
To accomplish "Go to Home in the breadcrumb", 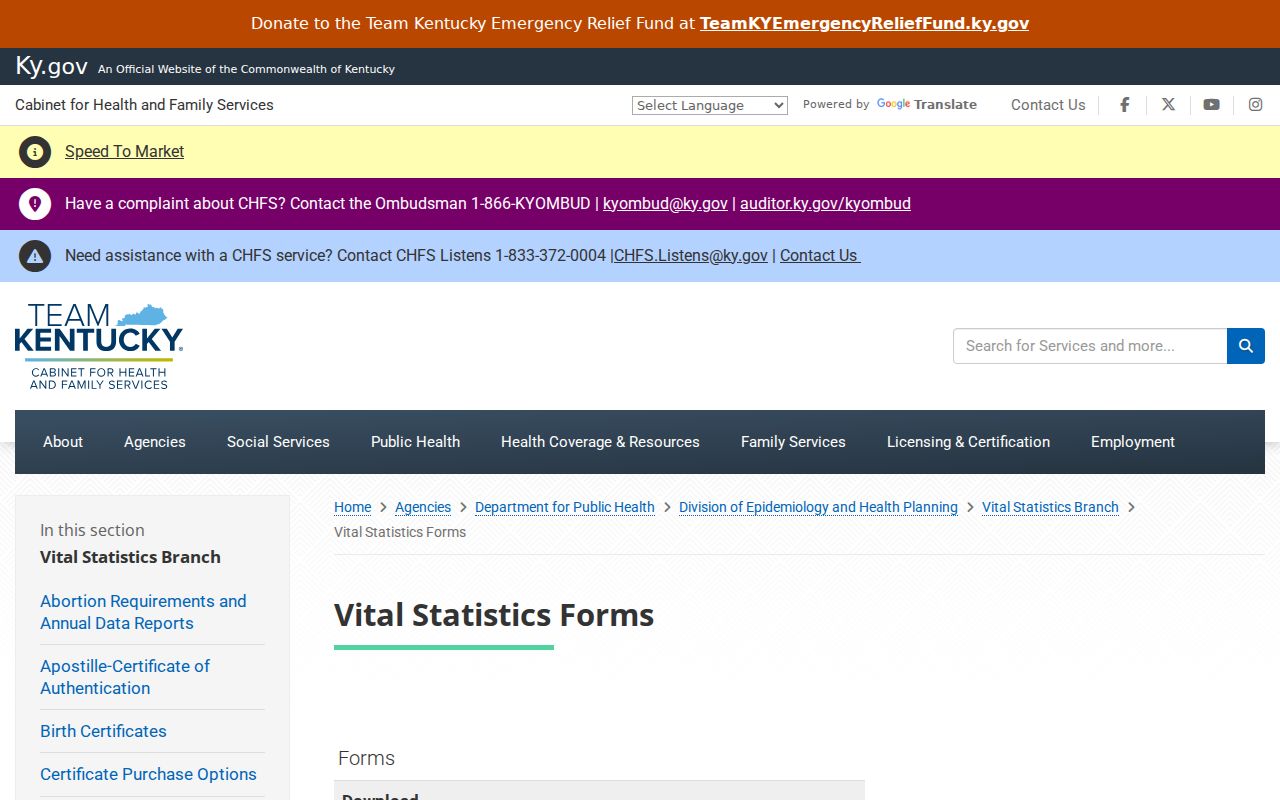I will [352, 507].
